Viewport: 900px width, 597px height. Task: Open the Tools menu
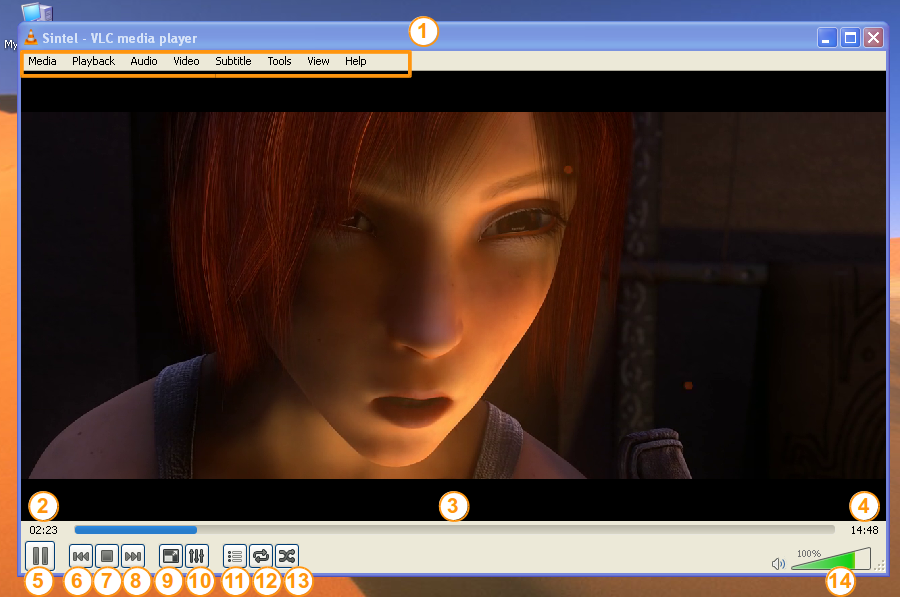click(280, 61)
